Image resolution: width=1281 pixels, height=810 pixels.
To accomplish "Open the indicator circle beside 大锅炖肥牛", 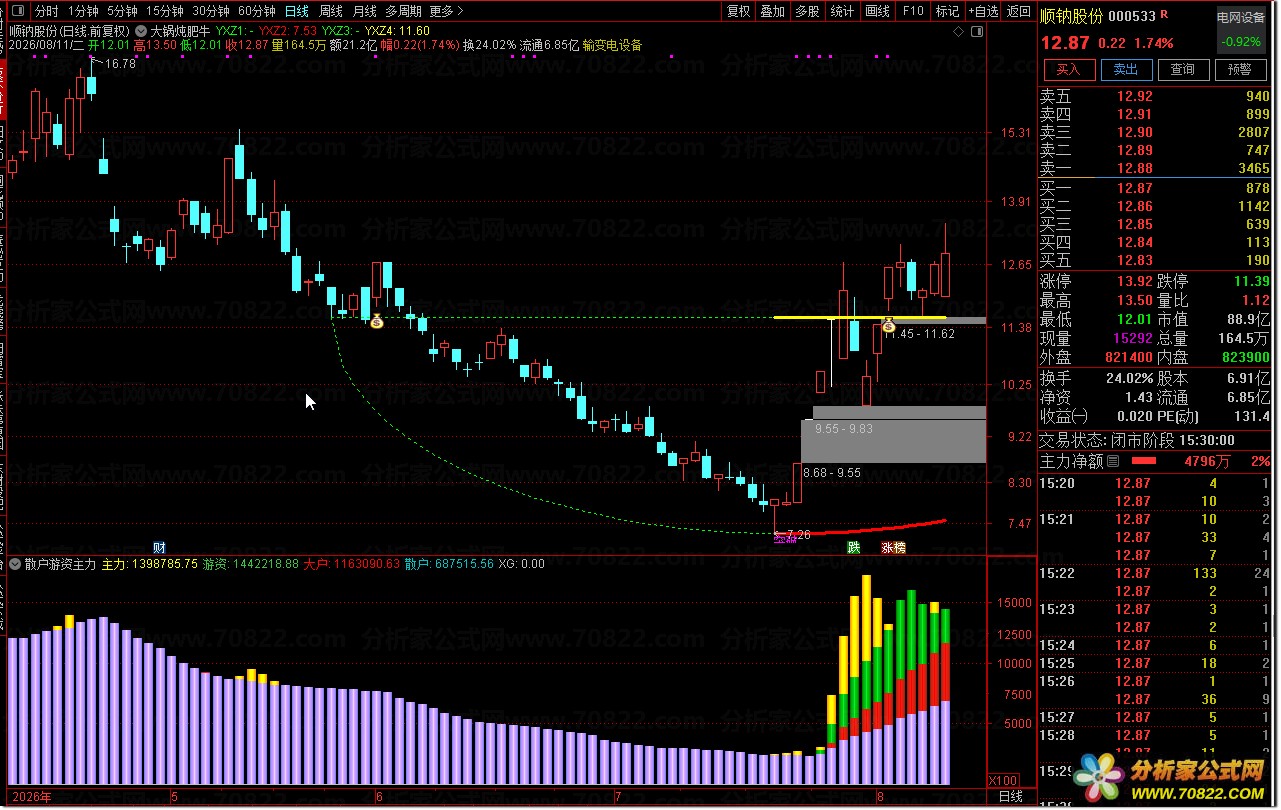I will pos(139,31).
